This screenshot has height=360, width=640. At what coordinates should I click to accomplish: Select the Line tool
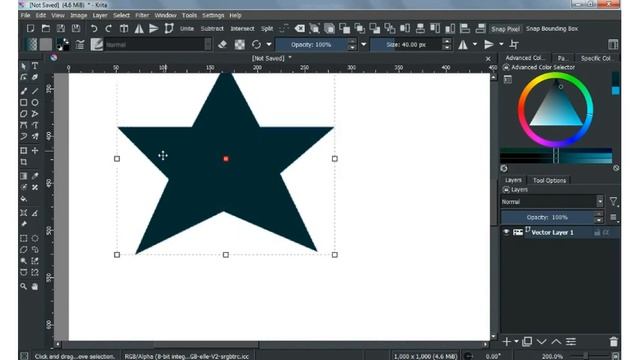coord(35,91)
